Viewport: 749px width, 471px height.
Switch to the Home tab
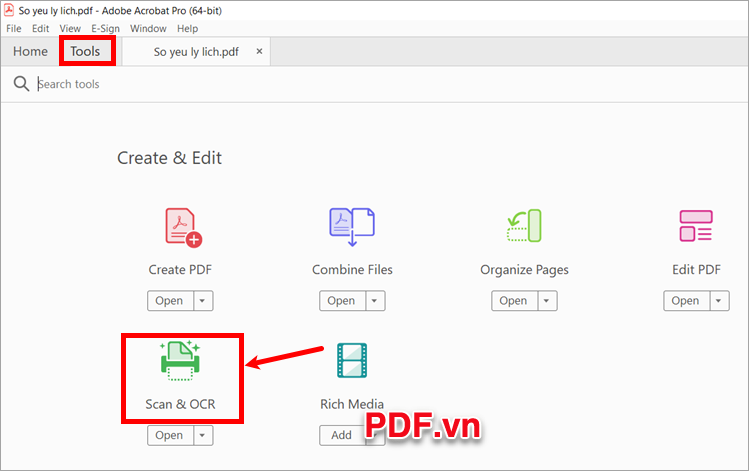click(30, 51)
